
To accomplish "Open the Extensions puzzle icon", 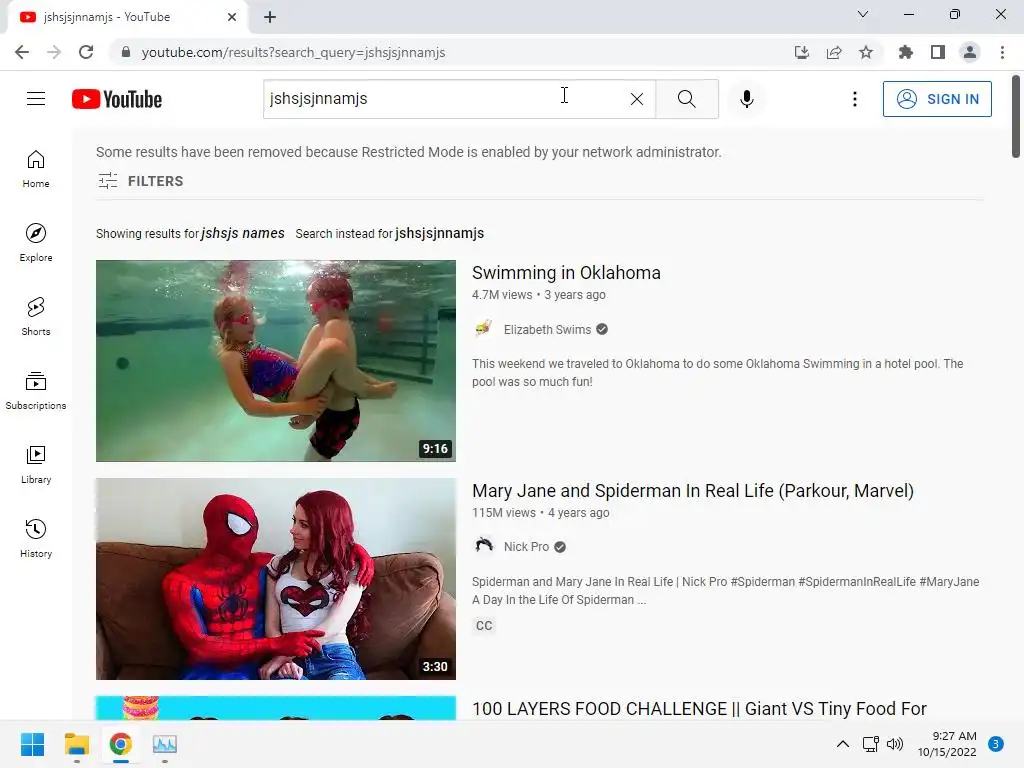I will pyautogui.click(x=905, y=52).
